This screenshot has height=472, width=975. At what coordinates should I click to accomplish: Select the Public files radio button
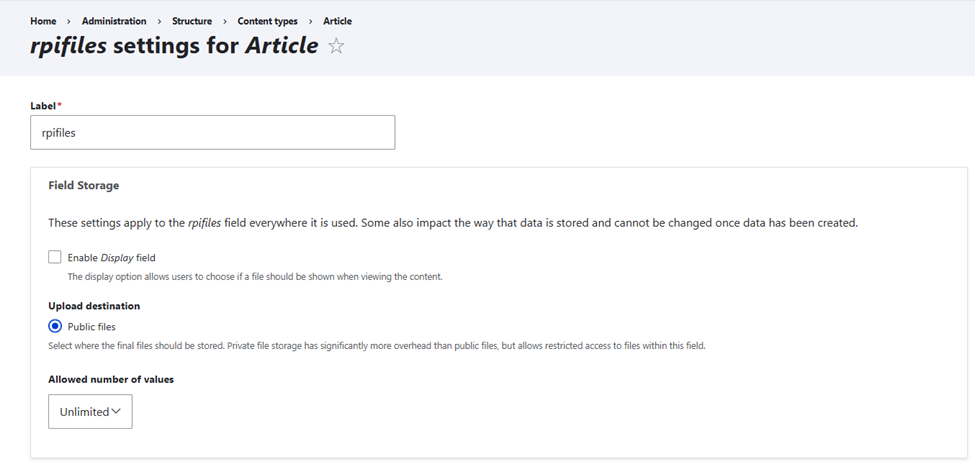55,326
